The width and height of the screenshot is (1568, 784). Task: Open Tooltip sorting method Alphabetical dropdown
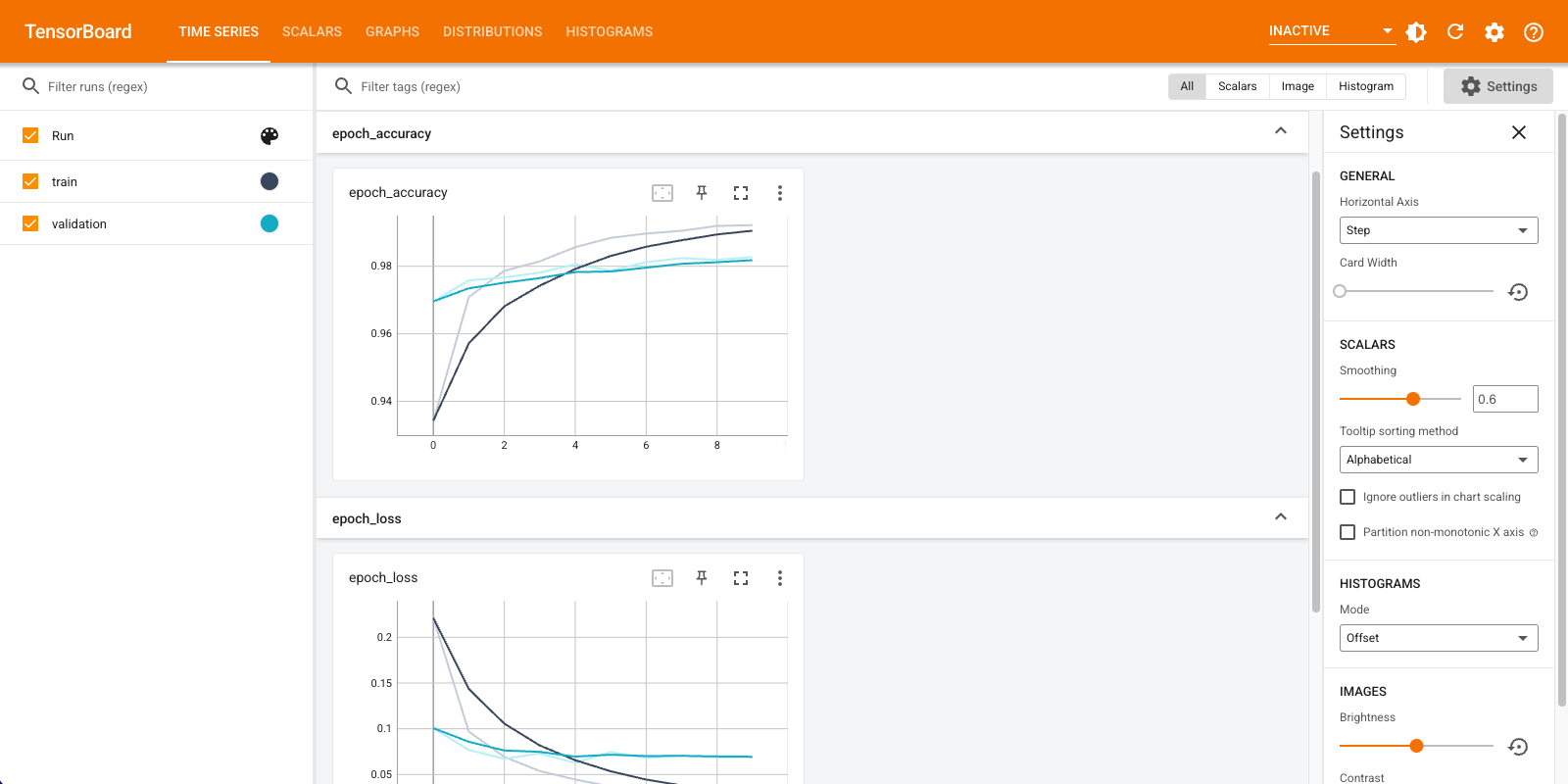(1438, 460)
